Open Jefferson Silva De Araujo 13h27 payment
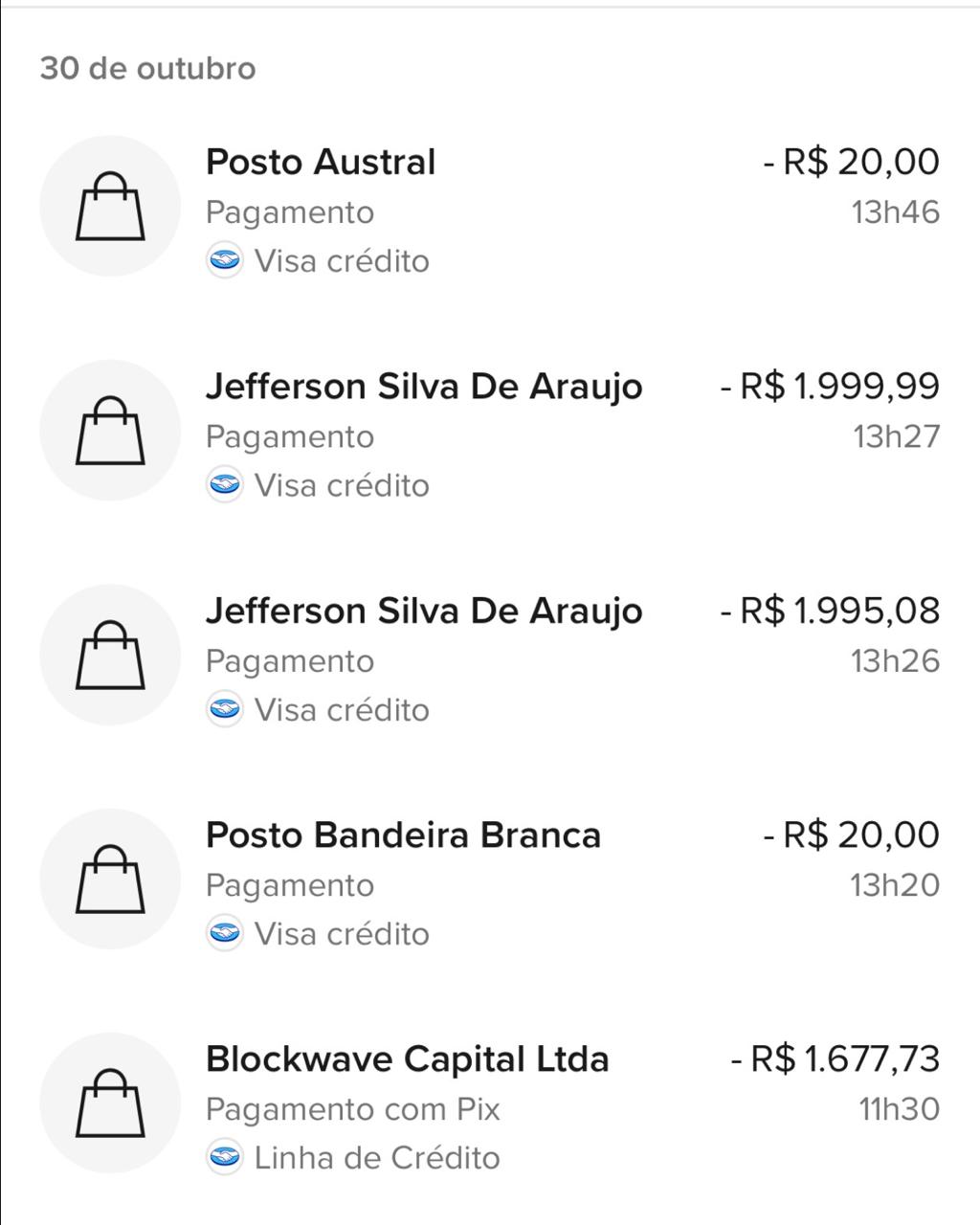Screen dimensions: 980x1225 (424, 387)
